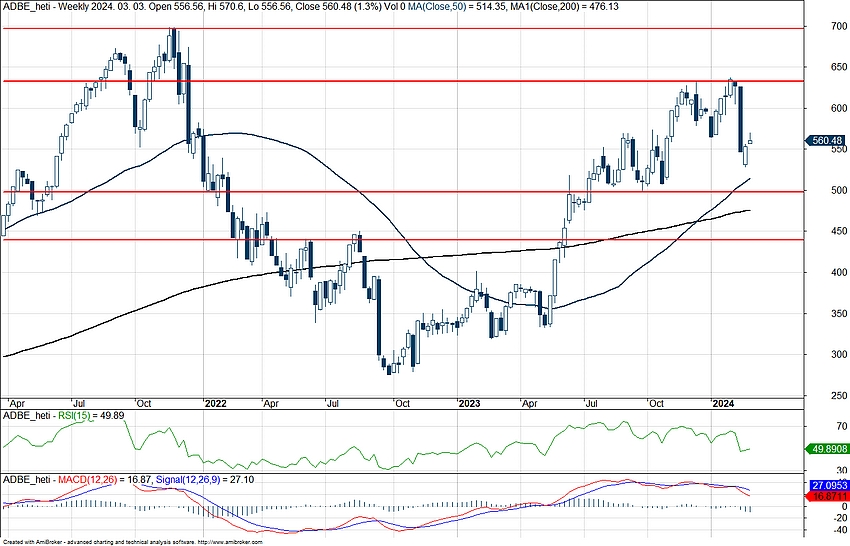Click the 600 price axis label
Image resolution: width=850 pixels, height=546 pixels.
[x=839, y=108]
